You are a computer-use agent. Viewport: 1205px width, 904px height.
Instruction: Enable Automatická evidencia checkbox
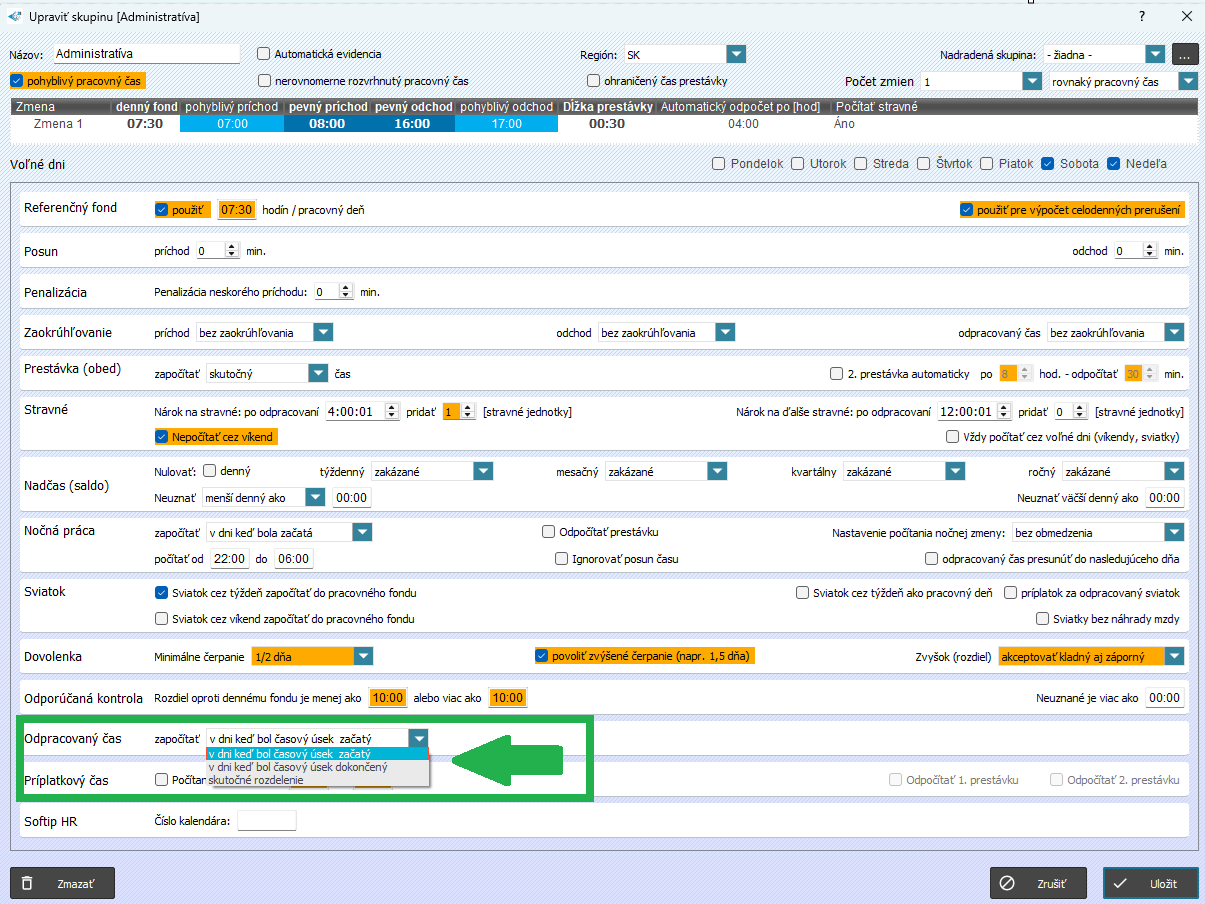point(264,54)
